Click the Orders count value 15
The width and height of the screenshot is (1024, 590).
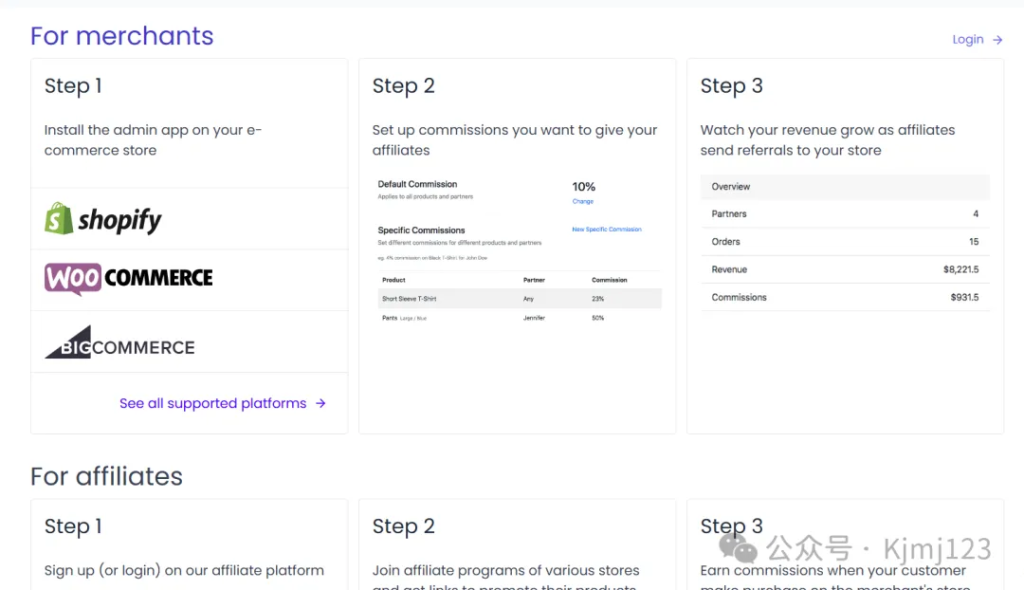(974, 242)
